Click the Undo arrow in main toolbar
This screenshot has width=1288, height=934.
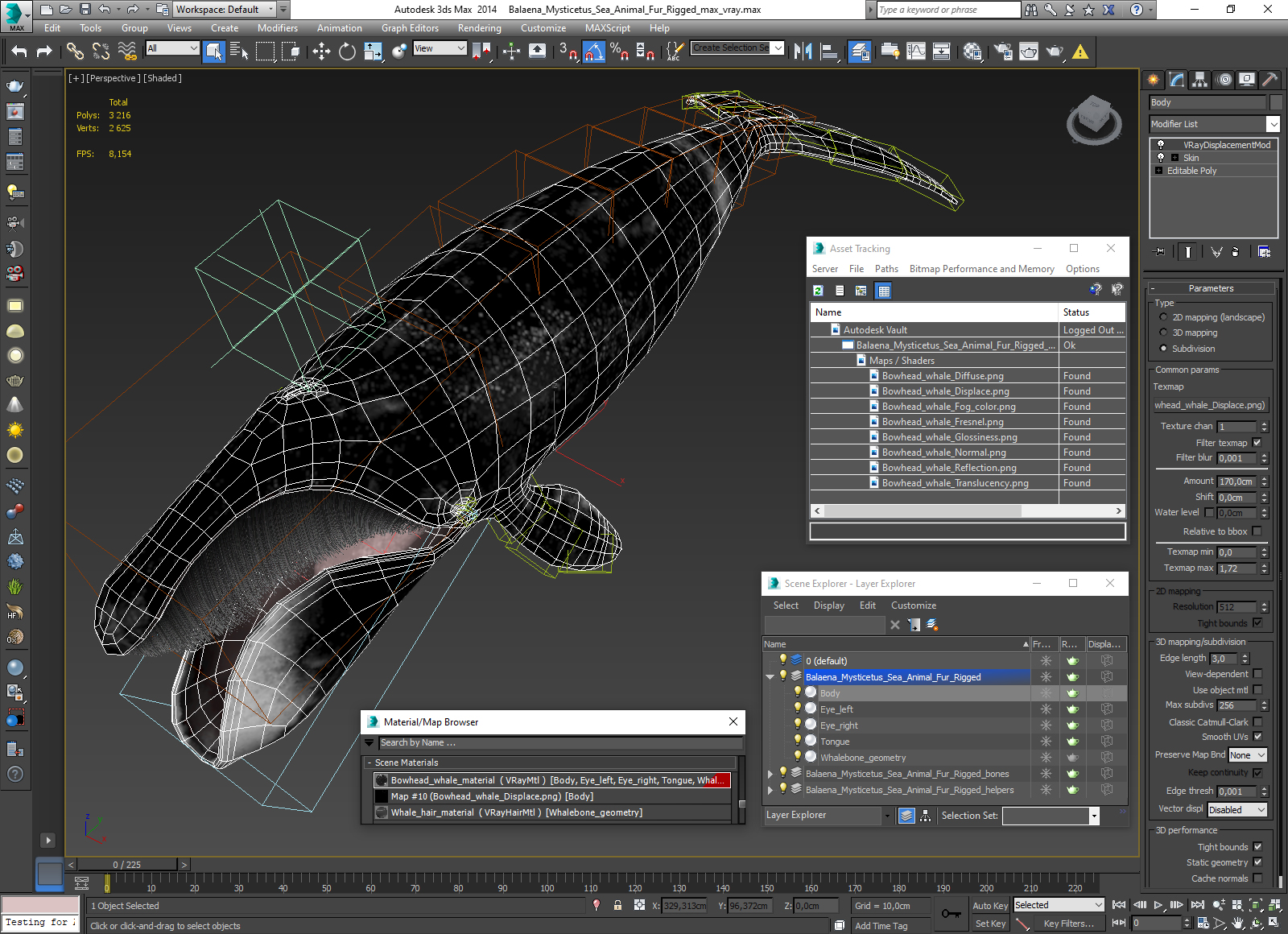tap(19, 52)
